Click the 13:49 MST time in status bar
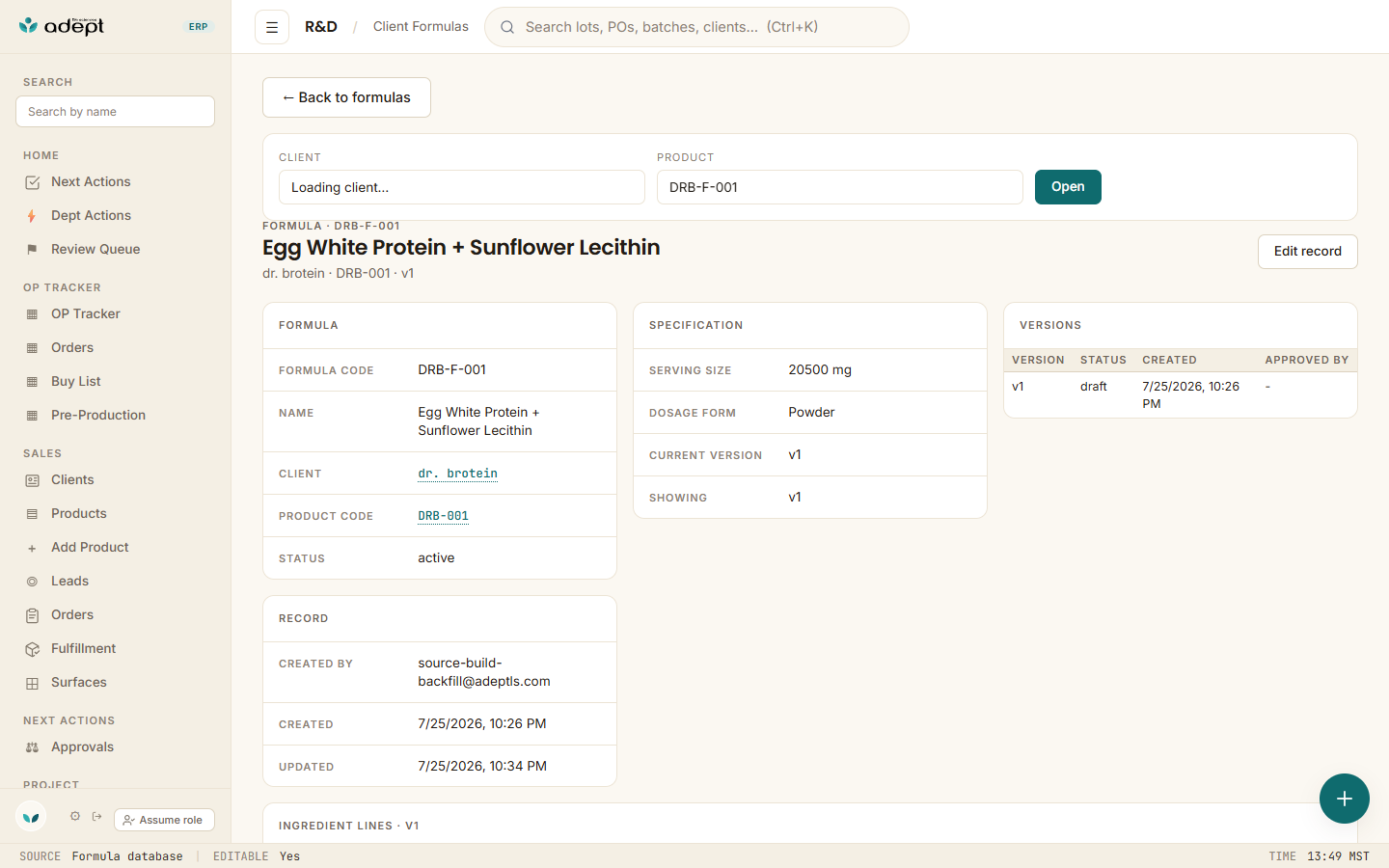The image size is (1389, 868). pos(1338,856)
